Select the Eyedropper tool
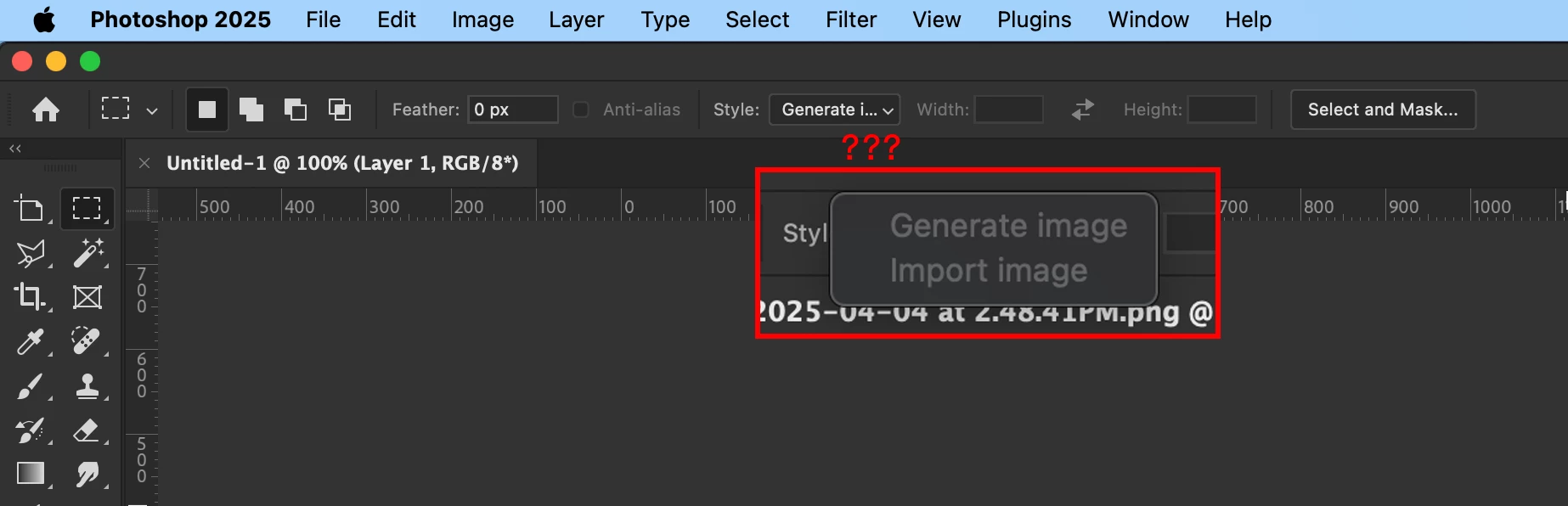Screen dimensions: 1568x506 (31, 341)
